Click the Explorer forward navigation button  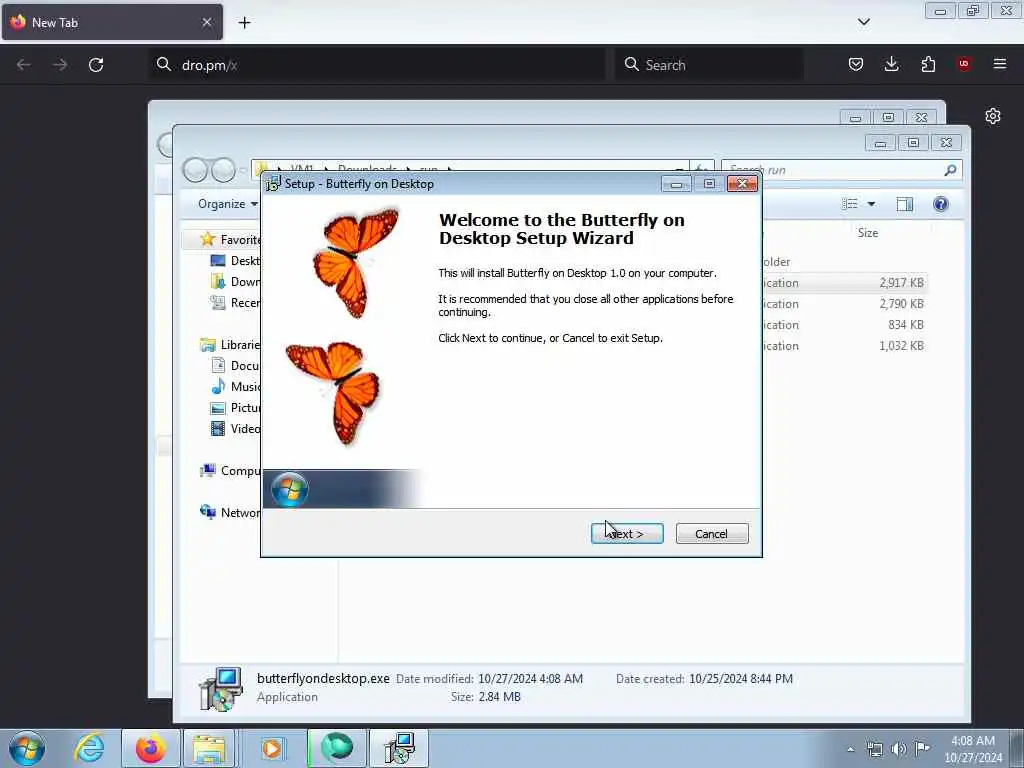click(223, 170)
